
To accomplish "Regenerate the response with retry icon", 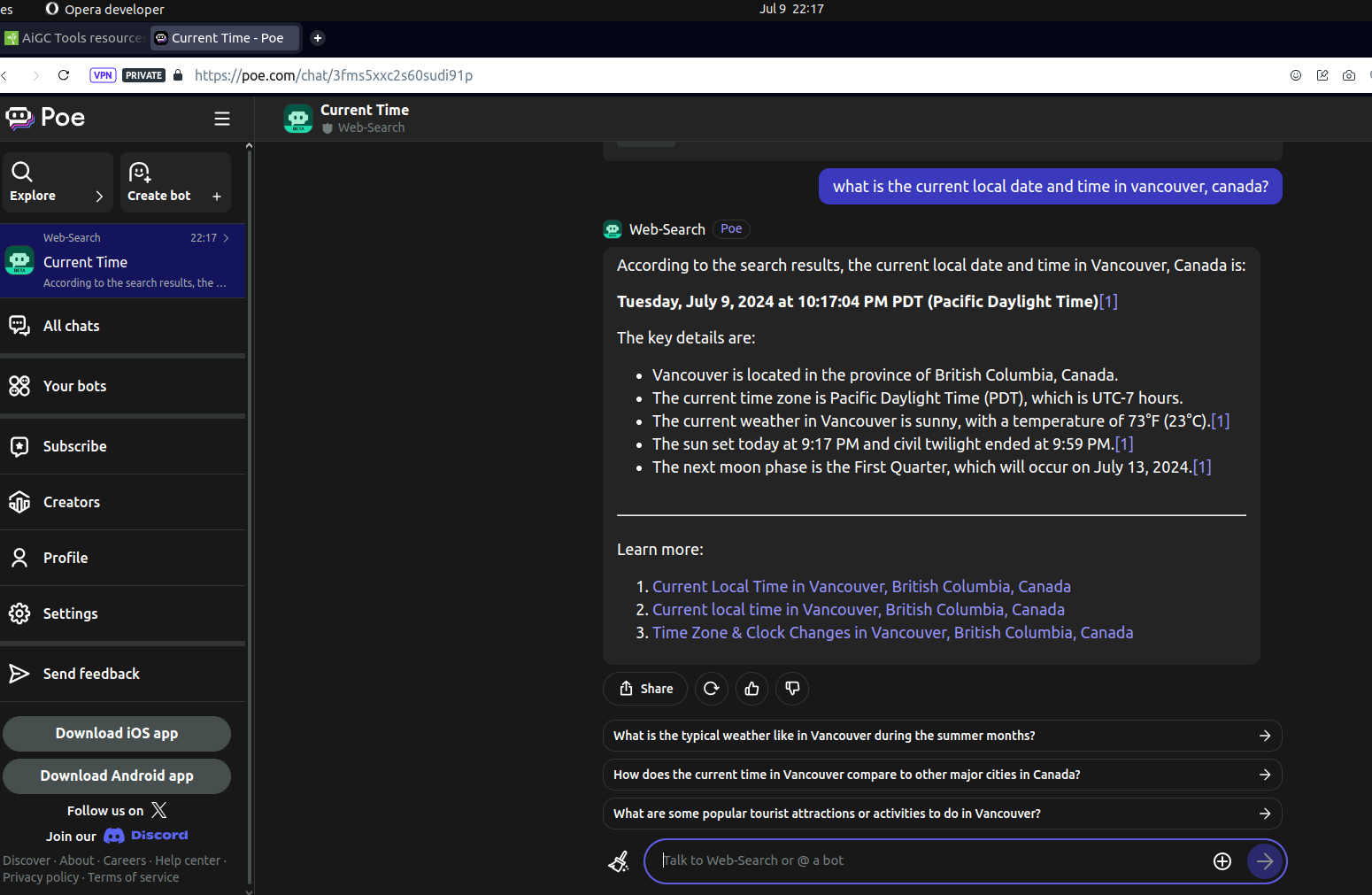I will 711,689.
